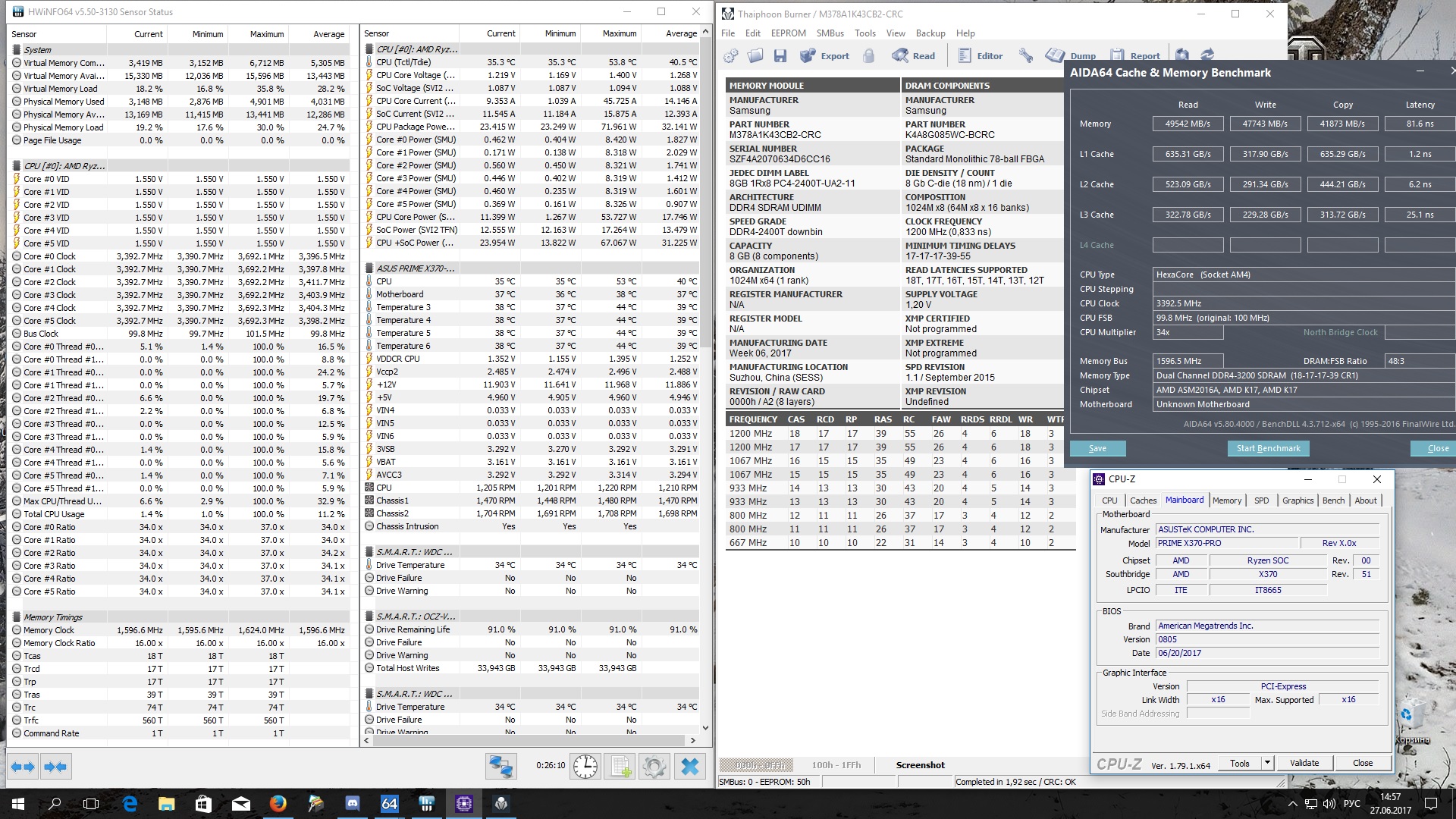The image size is (1456, 819).
Task: Open Firefox from the Windows taskbar
Action: click(x=278, y=804)
